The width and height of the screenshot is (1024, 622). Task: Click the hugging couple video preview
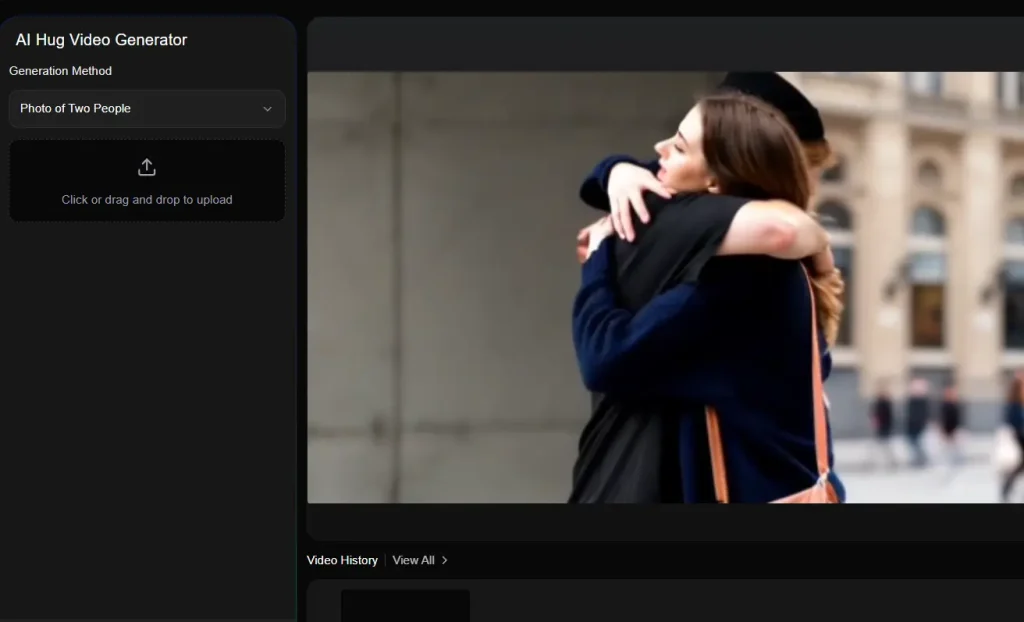[665, 285]
